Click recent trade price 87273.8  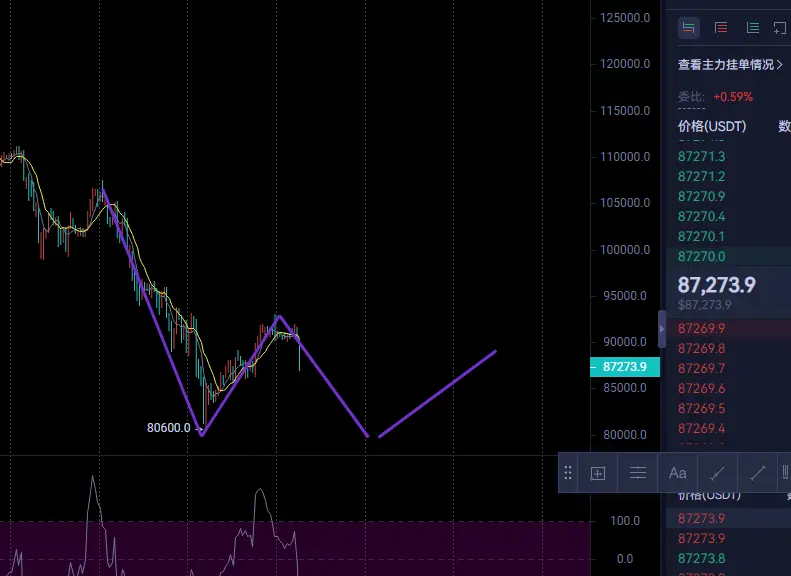(x=701, y=558)
